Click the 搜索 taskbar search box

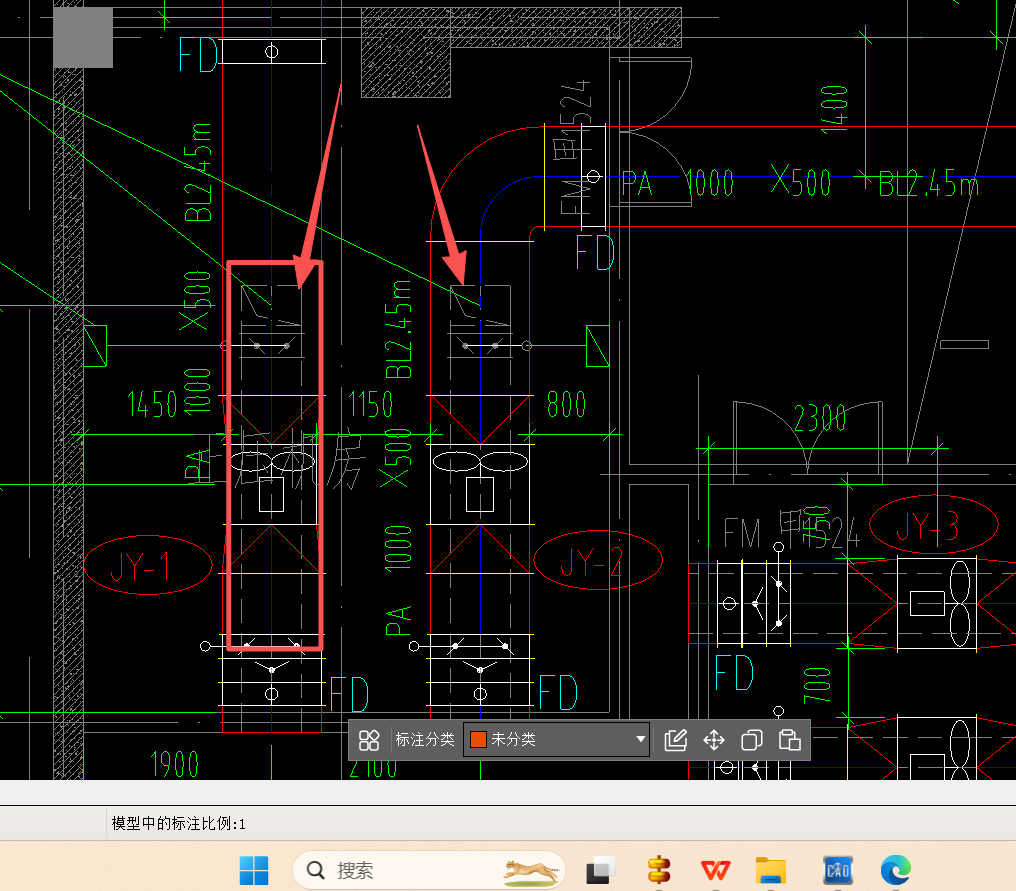(x=429, y=870)
